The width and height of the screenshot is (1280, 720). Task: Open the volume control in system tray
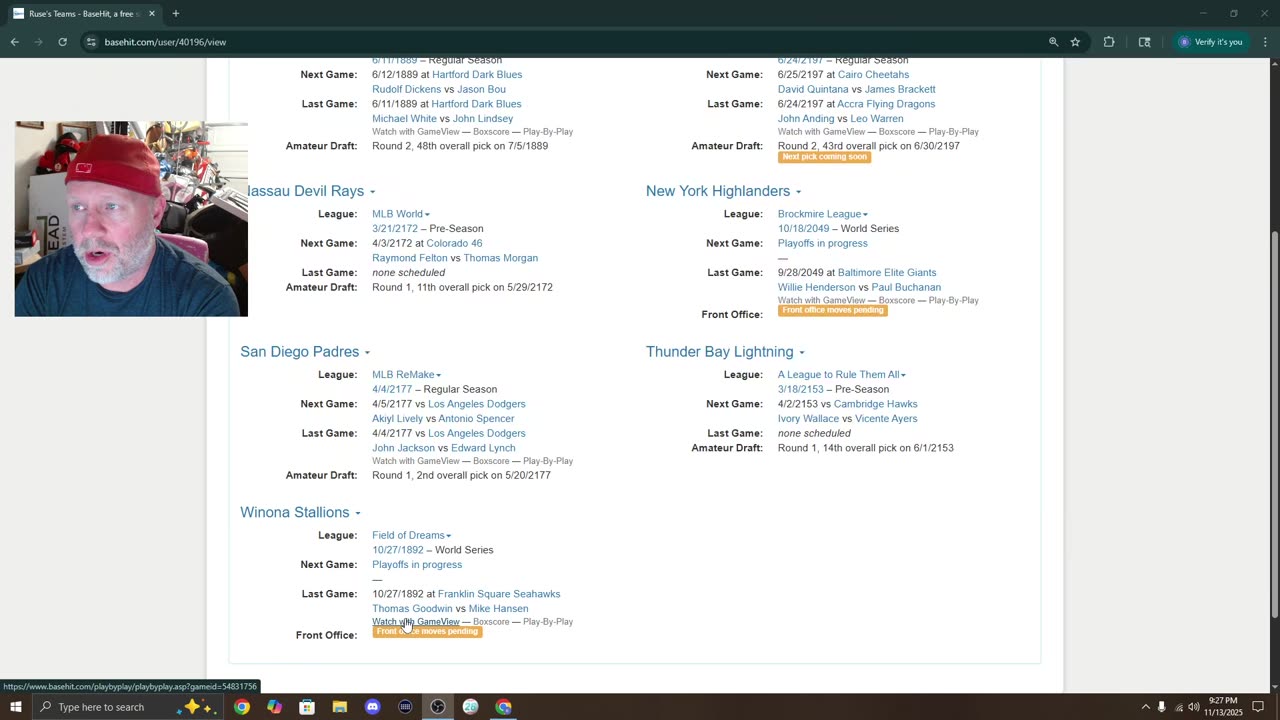coord(1193,707)
